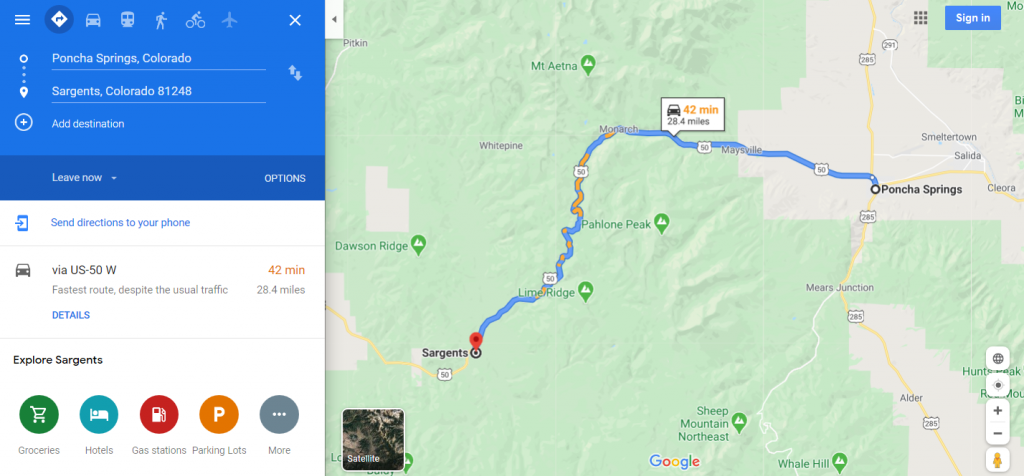1024x476 pixels.
Task: Reverse starting point and destination
Action: (x=295, y=72)
